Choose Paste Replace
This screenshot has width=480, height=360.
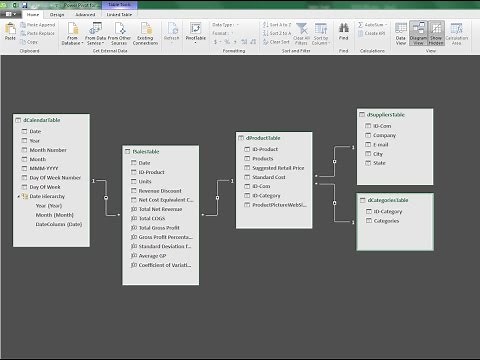pyautogui.click(x=37, y=33)
